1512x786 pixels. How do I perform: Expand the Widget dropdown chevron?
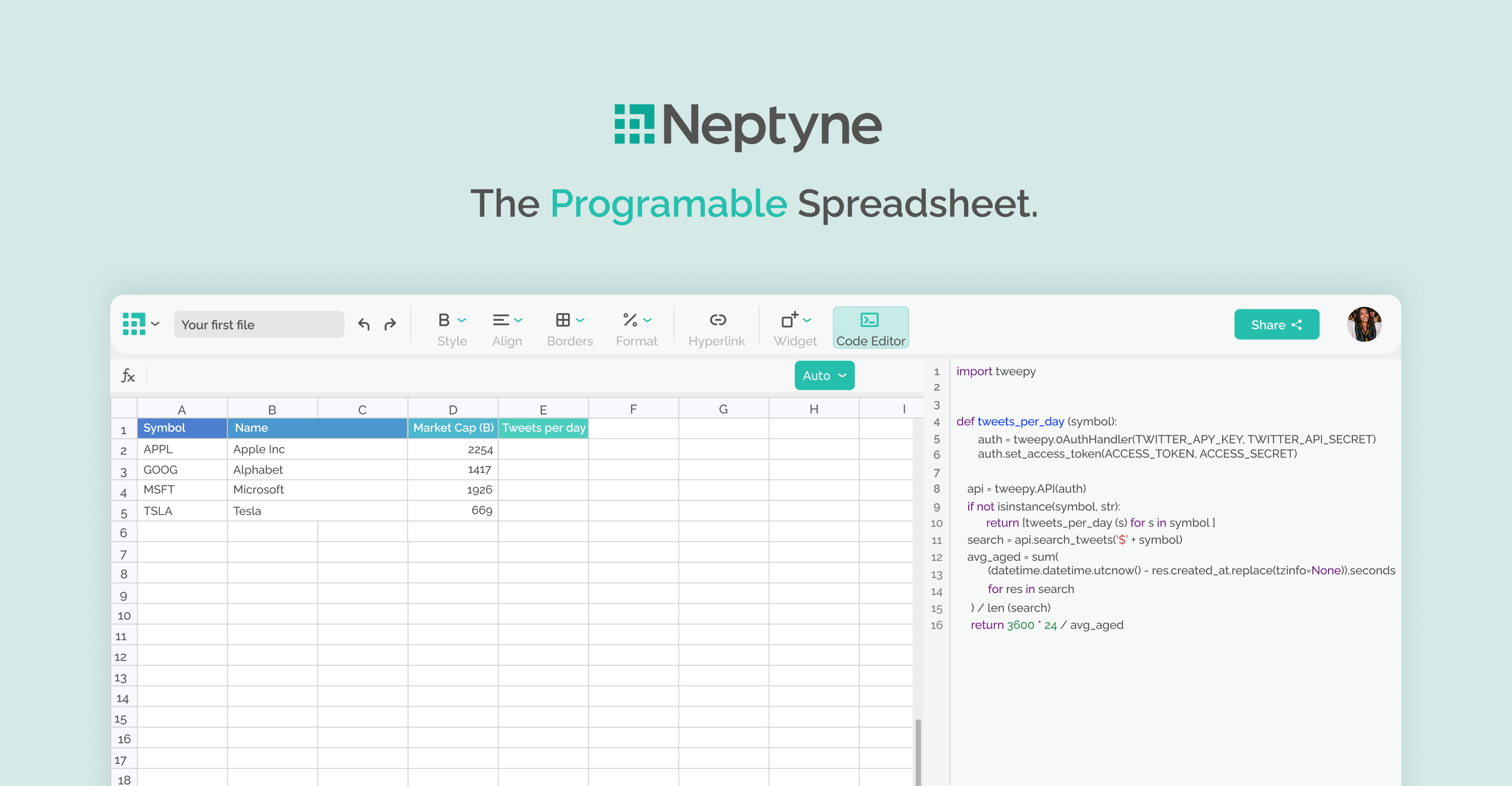807,320
